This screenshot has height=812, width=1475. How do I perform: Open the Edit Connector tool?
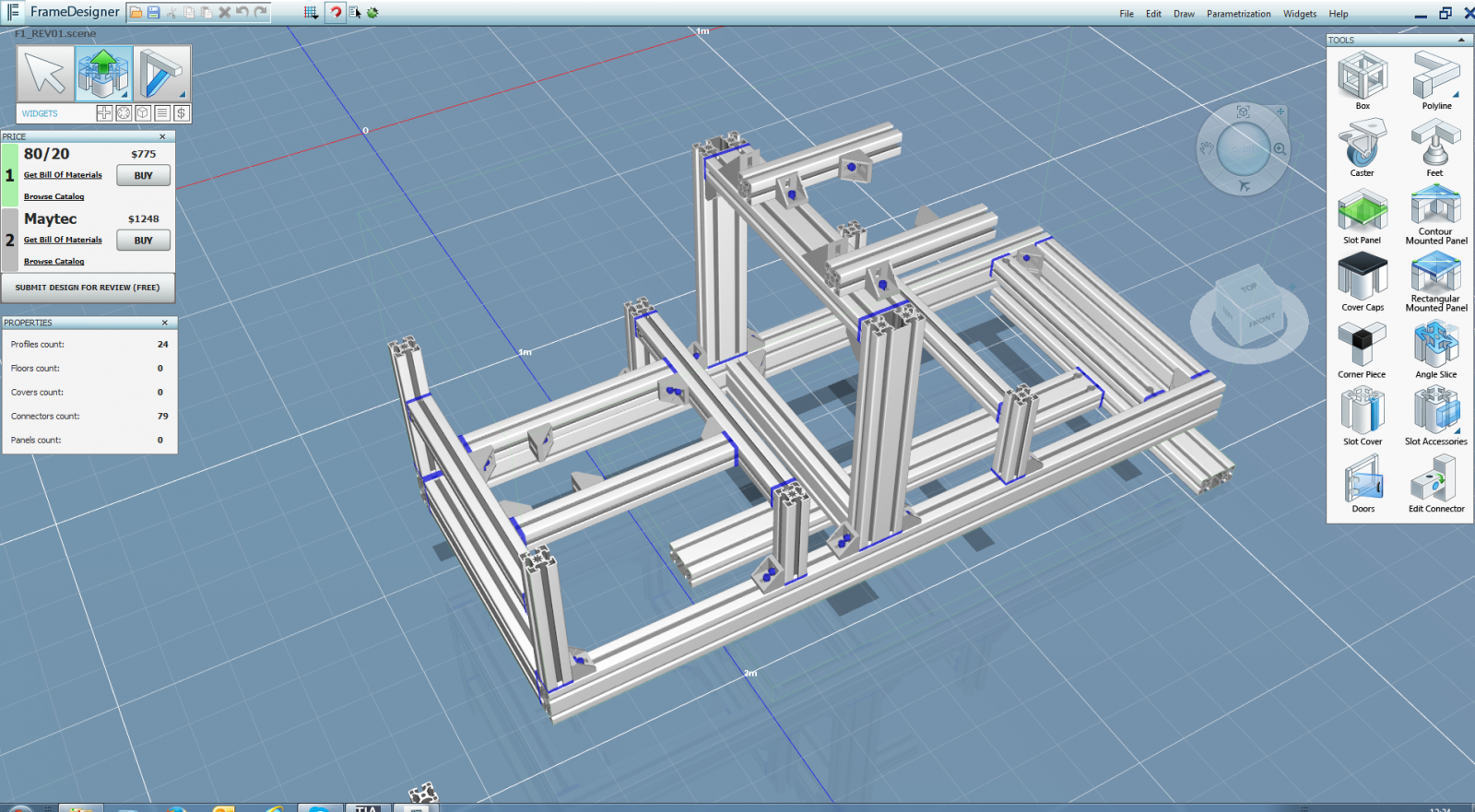(x=1436, y=484)
